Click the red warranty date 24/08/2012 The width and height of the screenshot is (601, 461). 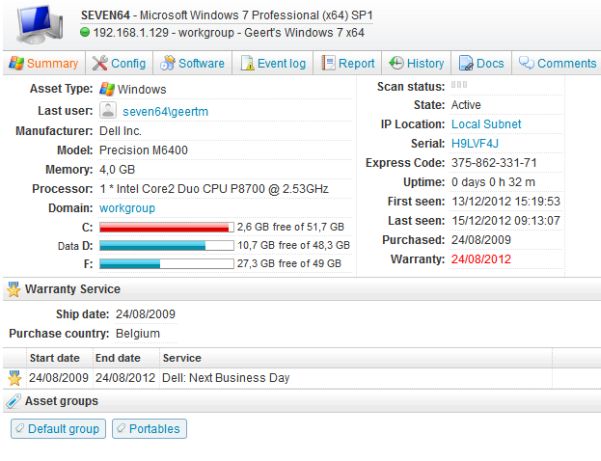click(x=481, y=259)
